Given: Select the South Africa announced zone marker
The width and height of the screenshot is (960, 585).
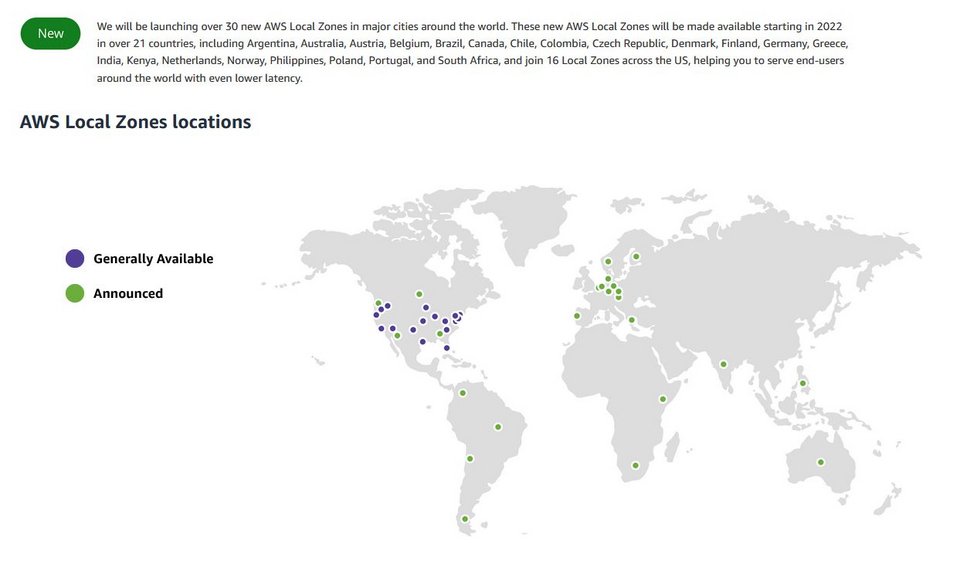Looking at the screenshot, I should click(635, 465).
